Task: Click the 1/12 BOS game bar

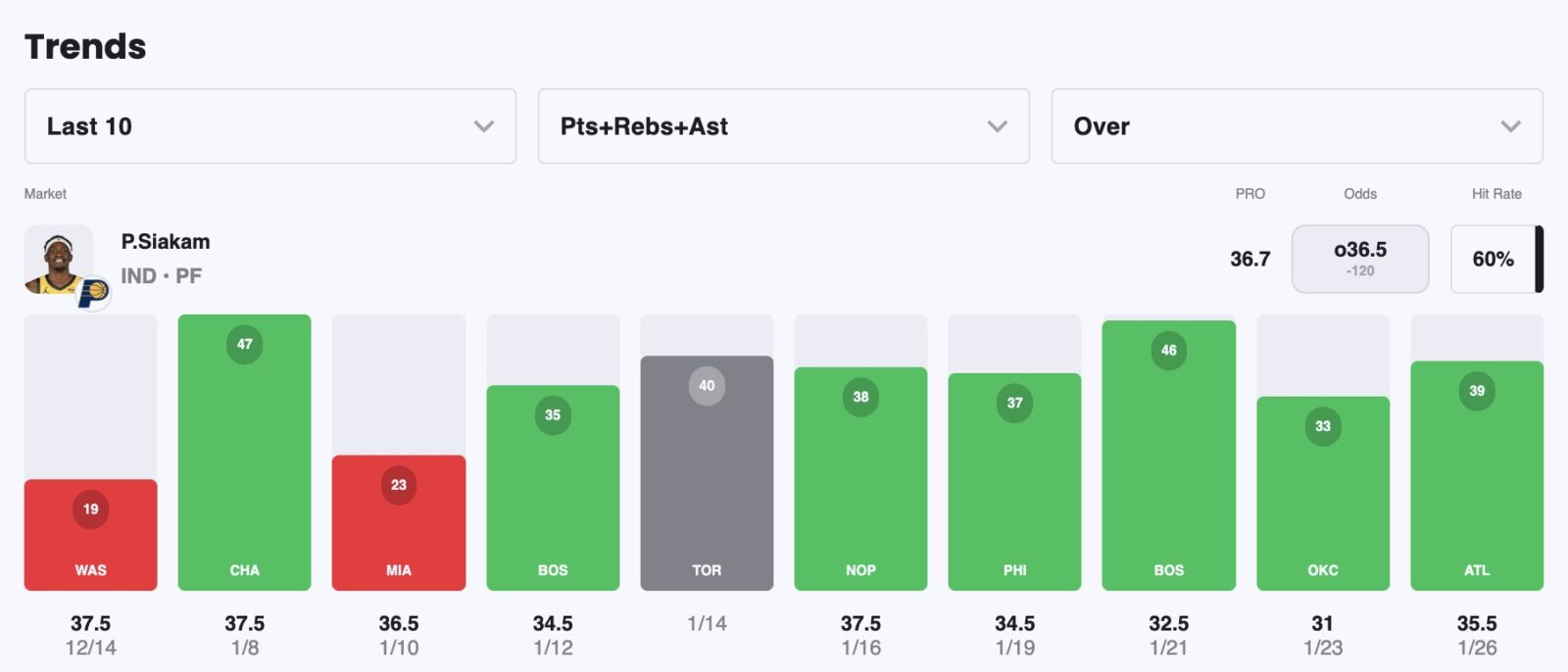Action: pos(553,488)
